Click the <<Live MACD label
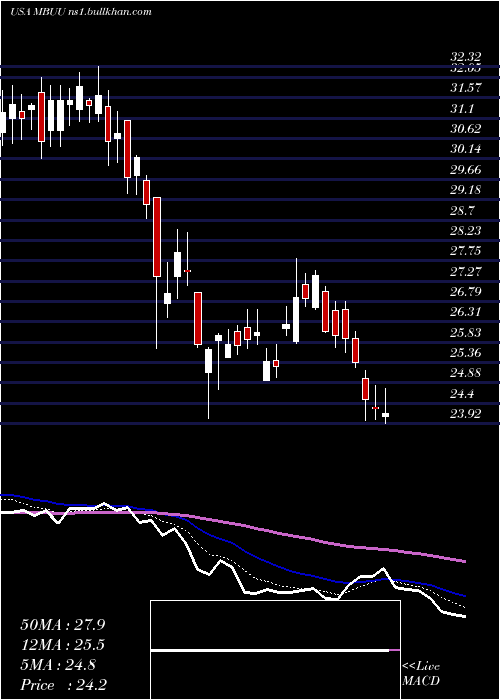 (x=421, y=674)
